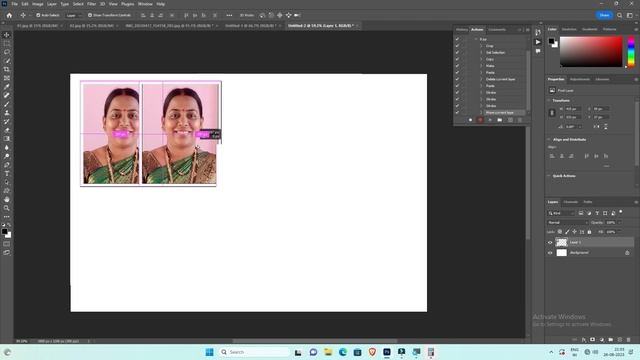Image resolution: width=640 pixels, height=360 pixels.
Task: Toggle the checkmark for Move current layer step
Action: [x=457, y=112]
